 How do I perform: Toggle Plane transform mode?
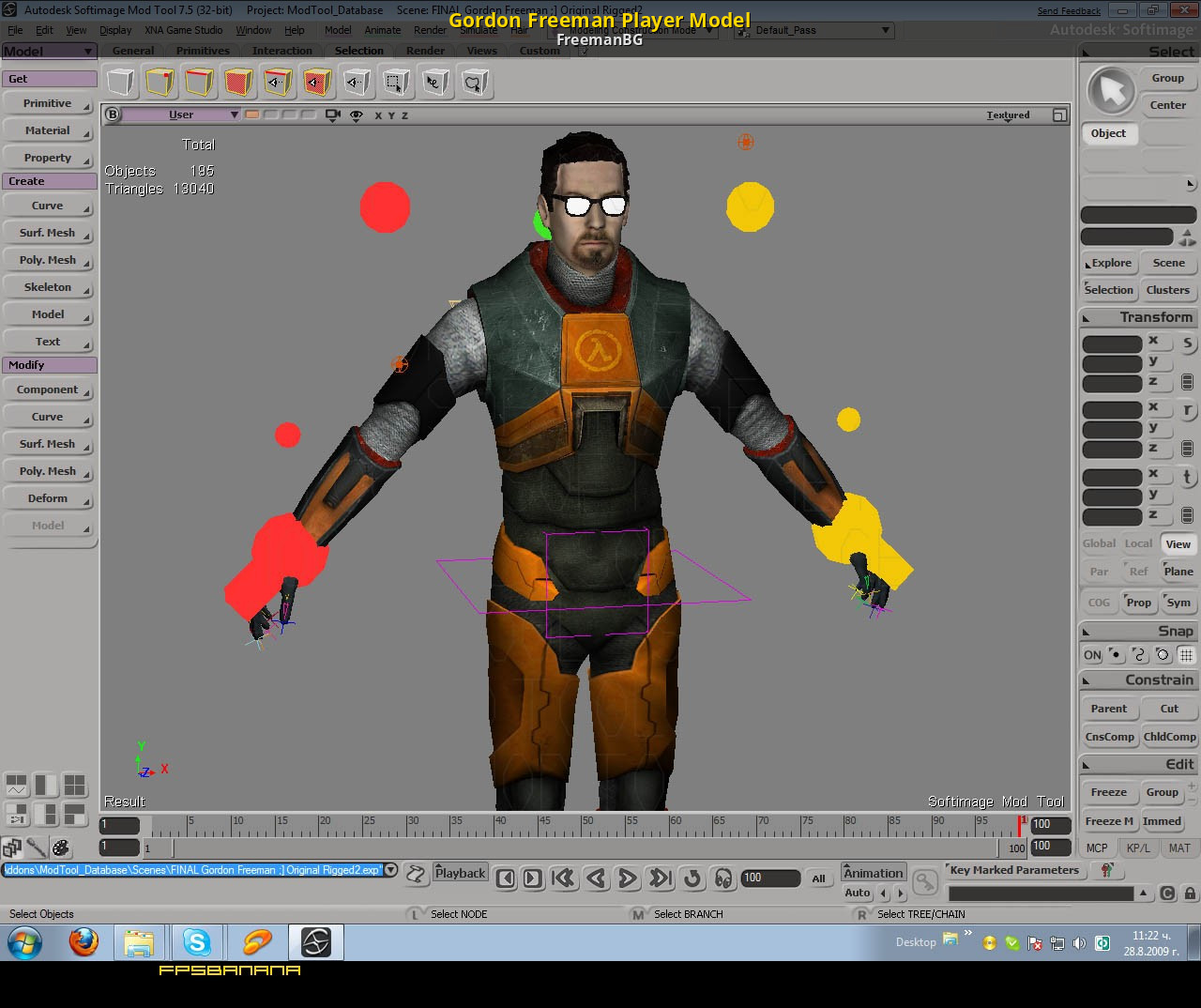click(x=1178, y=572)
